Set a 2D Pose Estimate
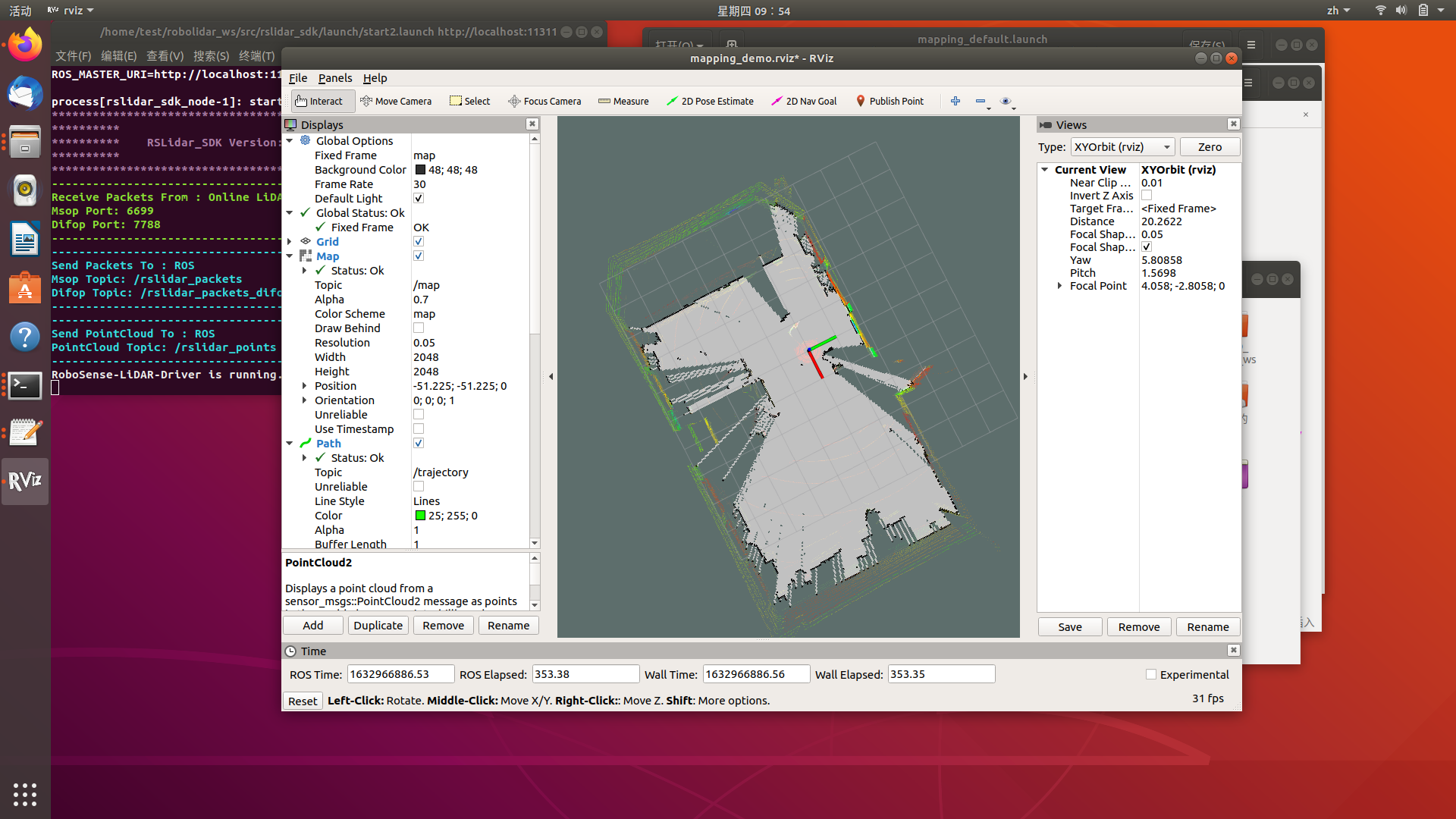The width and height of the screenshot is (1456, 819). point(710,101)
